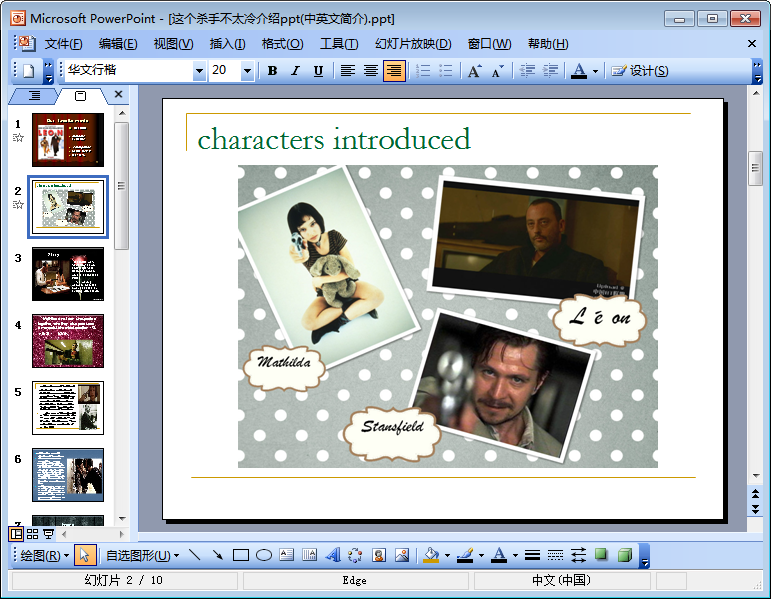
Task: Switch to the Slides thumbnail tab
Action: point(80,95)
